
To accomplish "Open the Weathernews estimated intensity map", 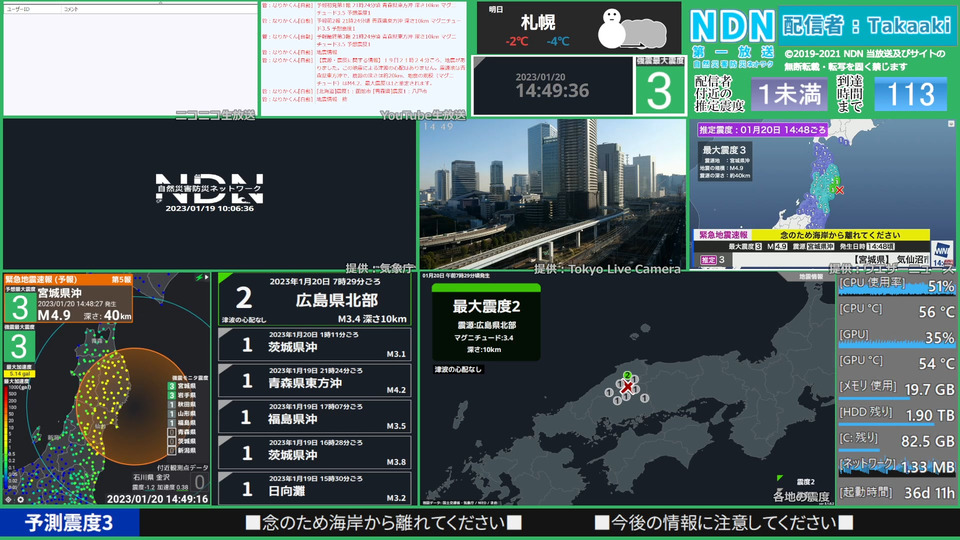I will click(x=822, y=193).
